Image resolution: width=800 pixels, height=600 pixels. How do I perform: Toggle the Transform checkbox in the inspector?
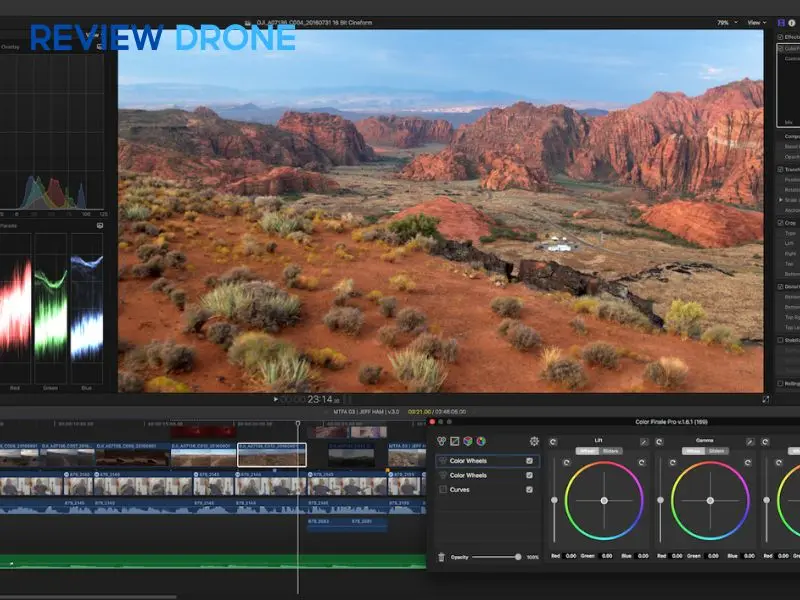pyautogui.click(x=780, y=169)
